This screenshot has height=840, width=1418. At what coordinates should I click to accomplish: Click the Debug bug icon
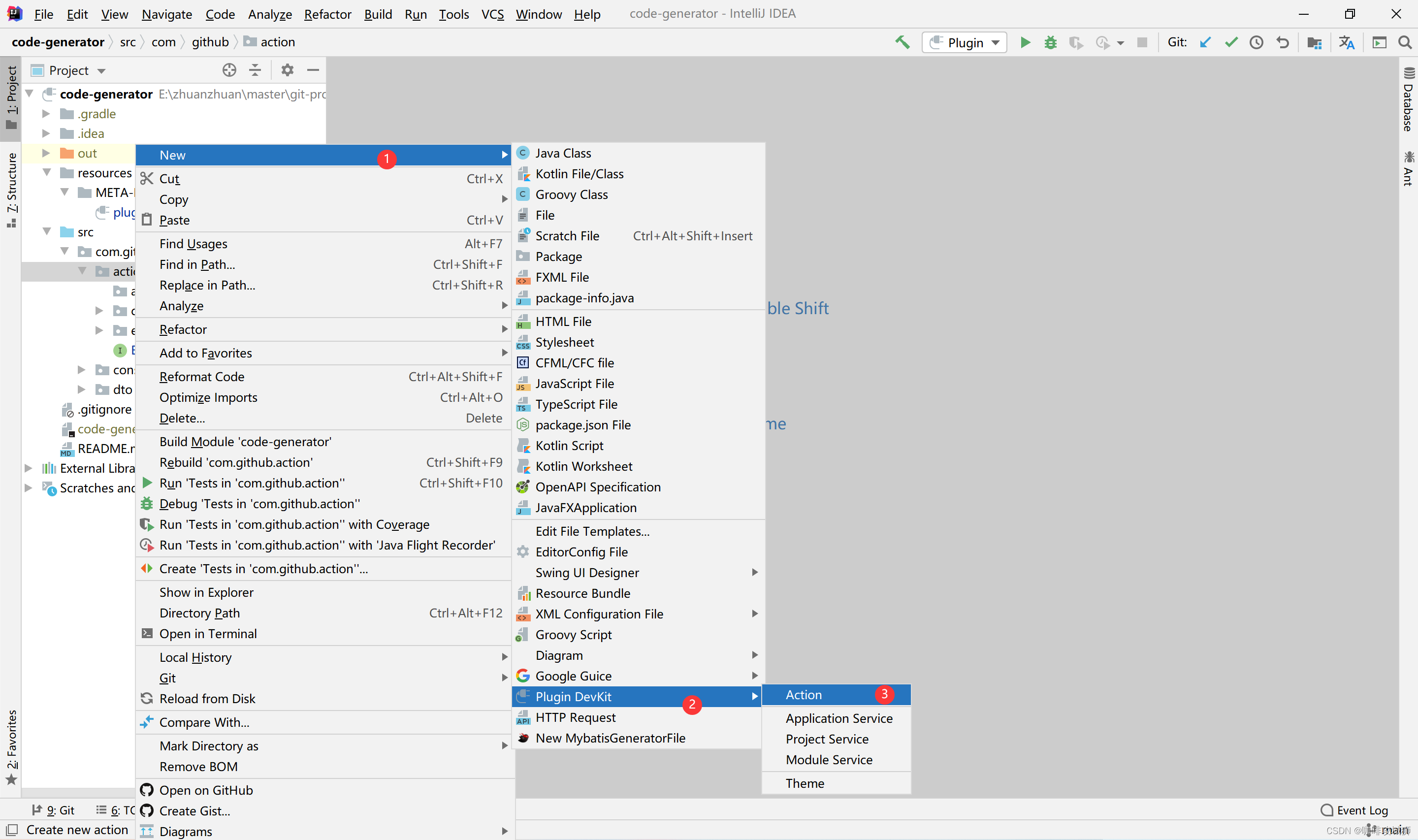(1050, 42)
